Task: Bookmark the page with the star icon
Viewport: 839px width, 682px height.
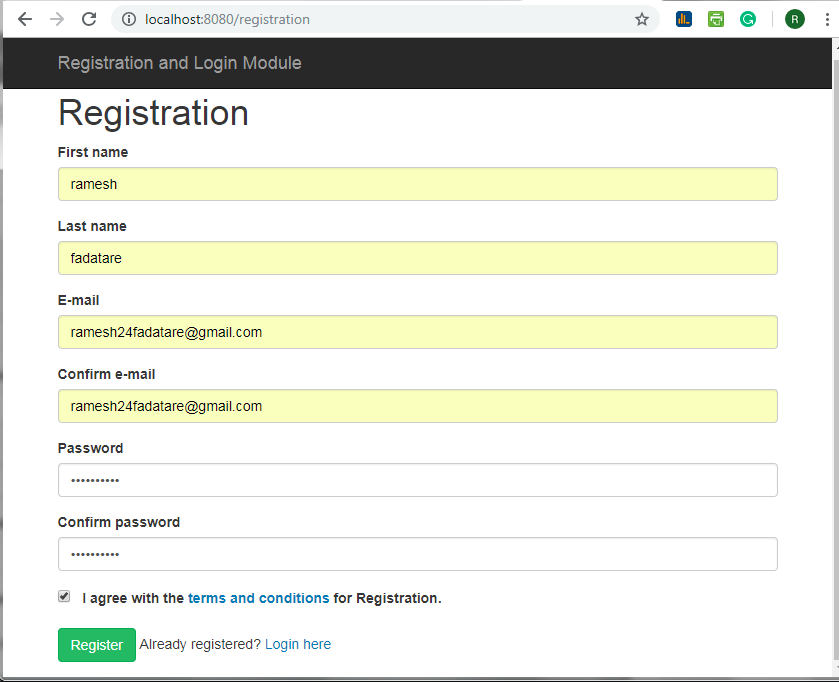Action: coord(641,19)
